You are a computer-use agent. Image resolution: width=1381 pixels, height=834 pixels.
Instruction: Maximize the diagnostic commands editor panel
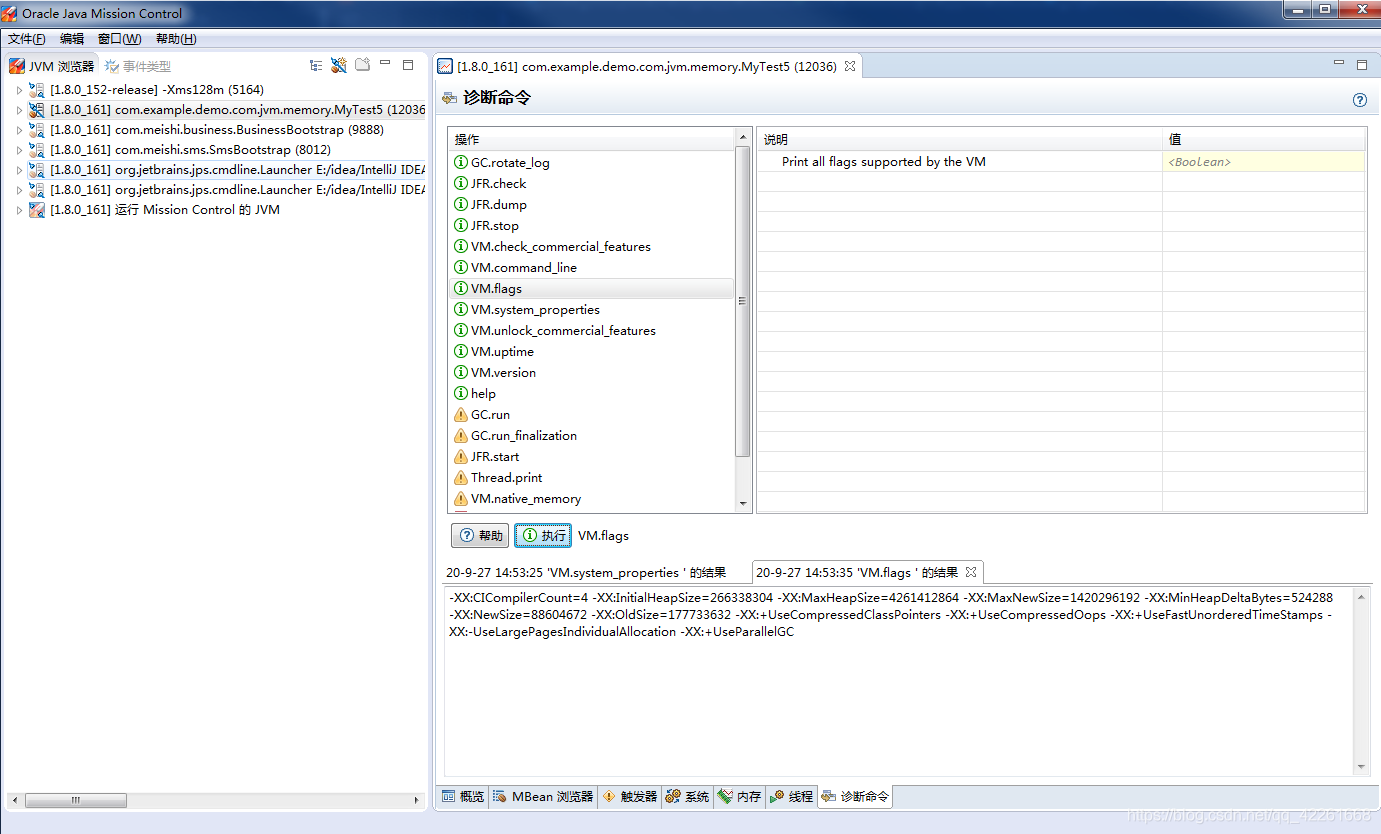pyautogui.click(x=1362, y=64)
